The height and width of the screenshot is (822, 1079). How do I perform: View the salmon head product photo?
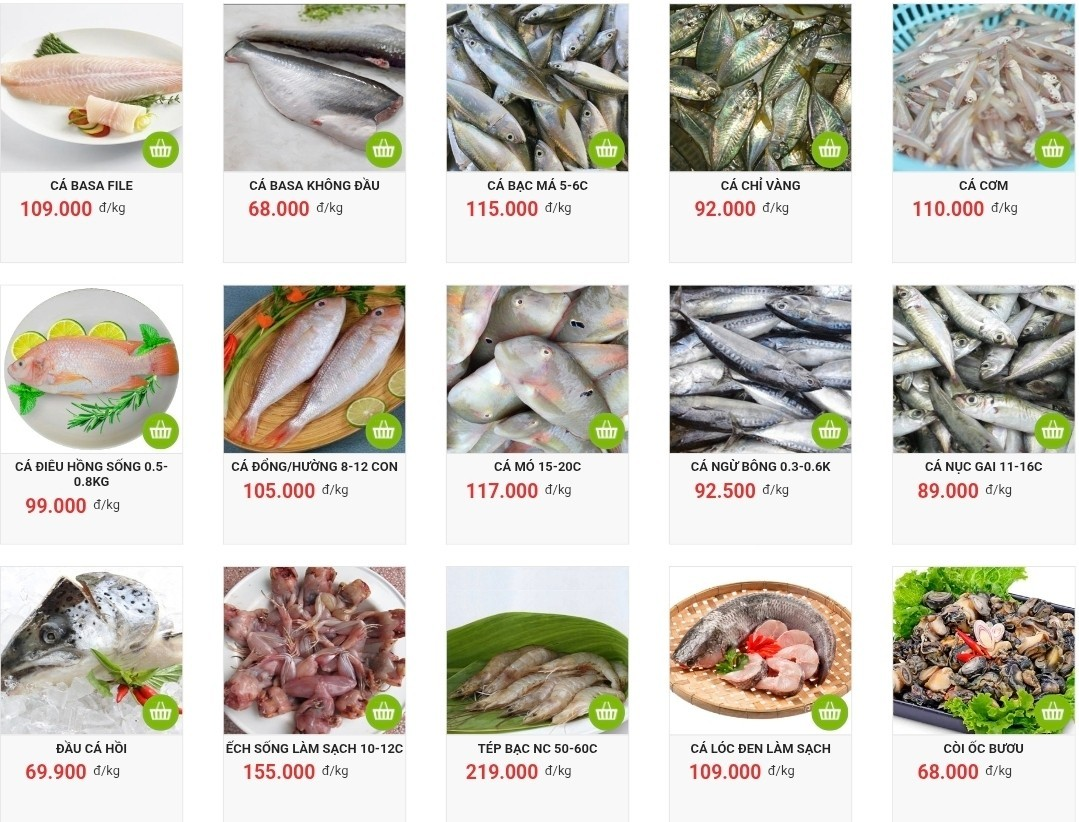92,651
